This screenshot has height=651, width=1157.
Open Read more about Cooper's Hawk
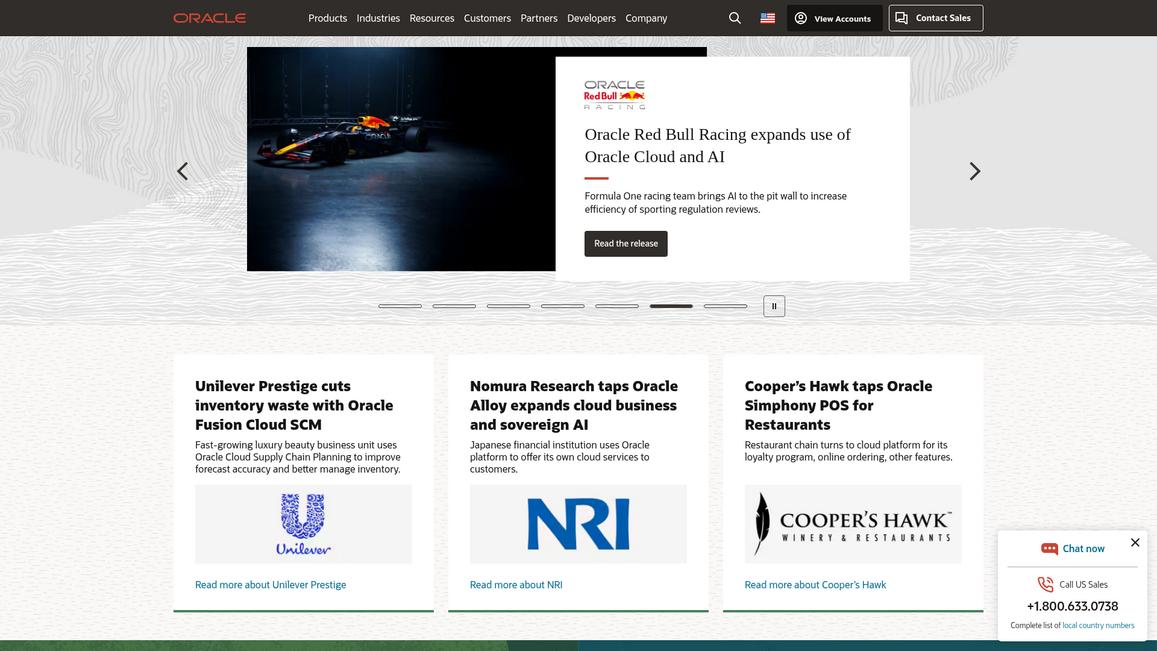click(x=815, y=585)
